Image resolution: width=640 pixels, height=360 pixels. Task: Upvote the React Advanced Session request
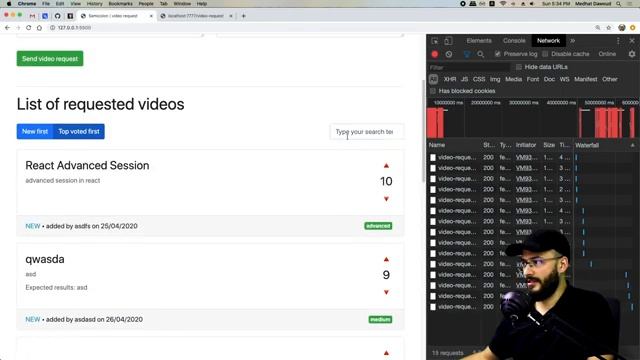386,166
